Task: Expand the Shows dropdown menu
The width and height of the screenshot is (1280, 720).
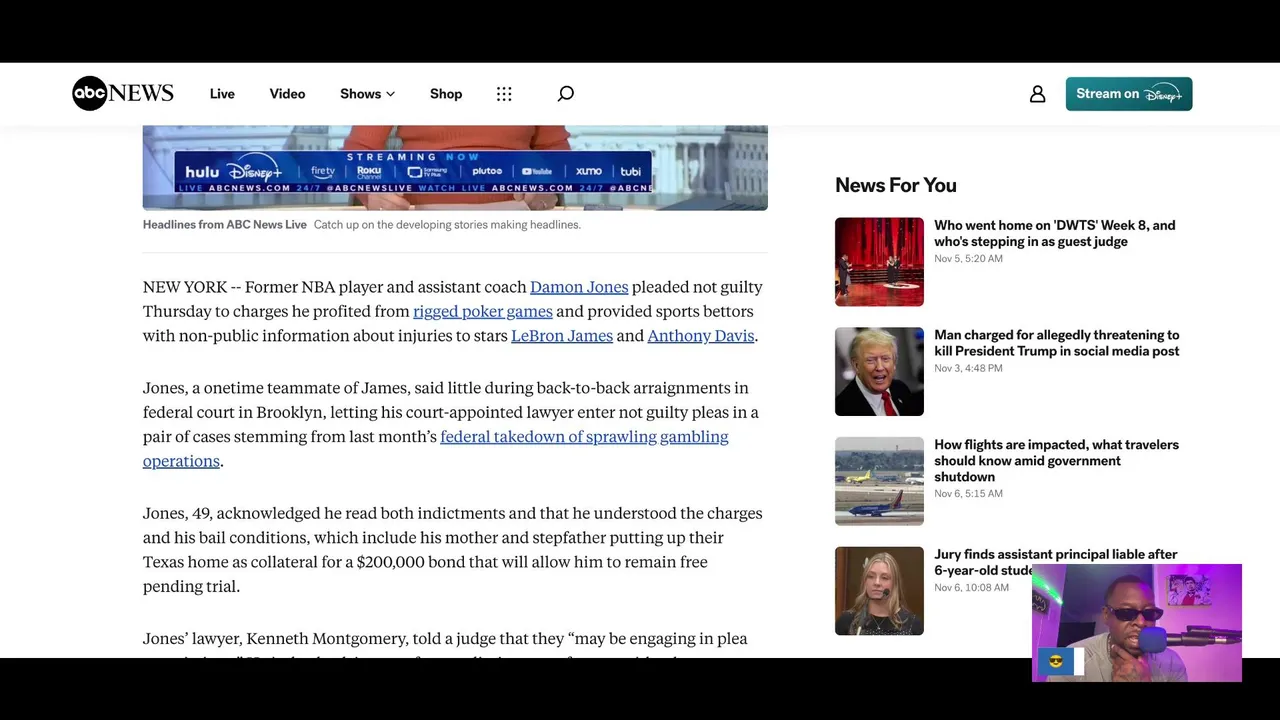Action: 367,94
